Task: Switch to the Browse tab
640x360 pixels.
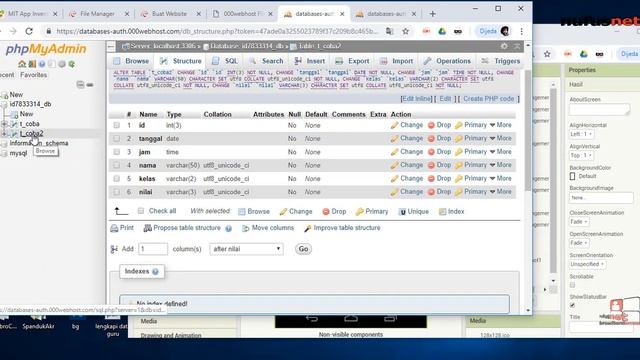Action: point(131,61)
